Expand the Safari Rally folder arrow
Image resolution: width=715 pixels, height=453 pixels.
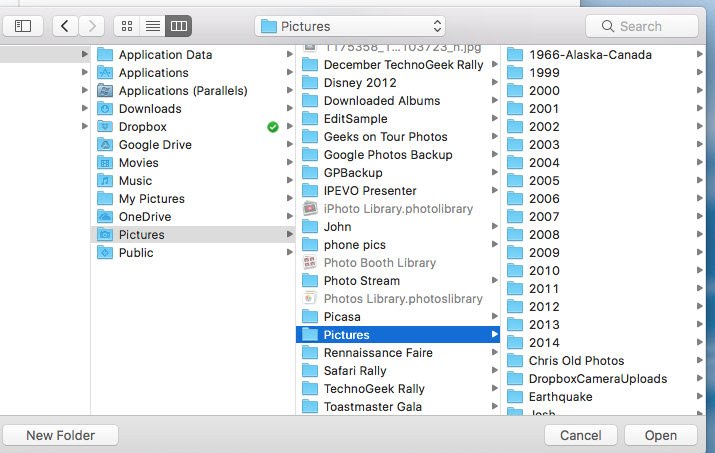click(494, 370)
